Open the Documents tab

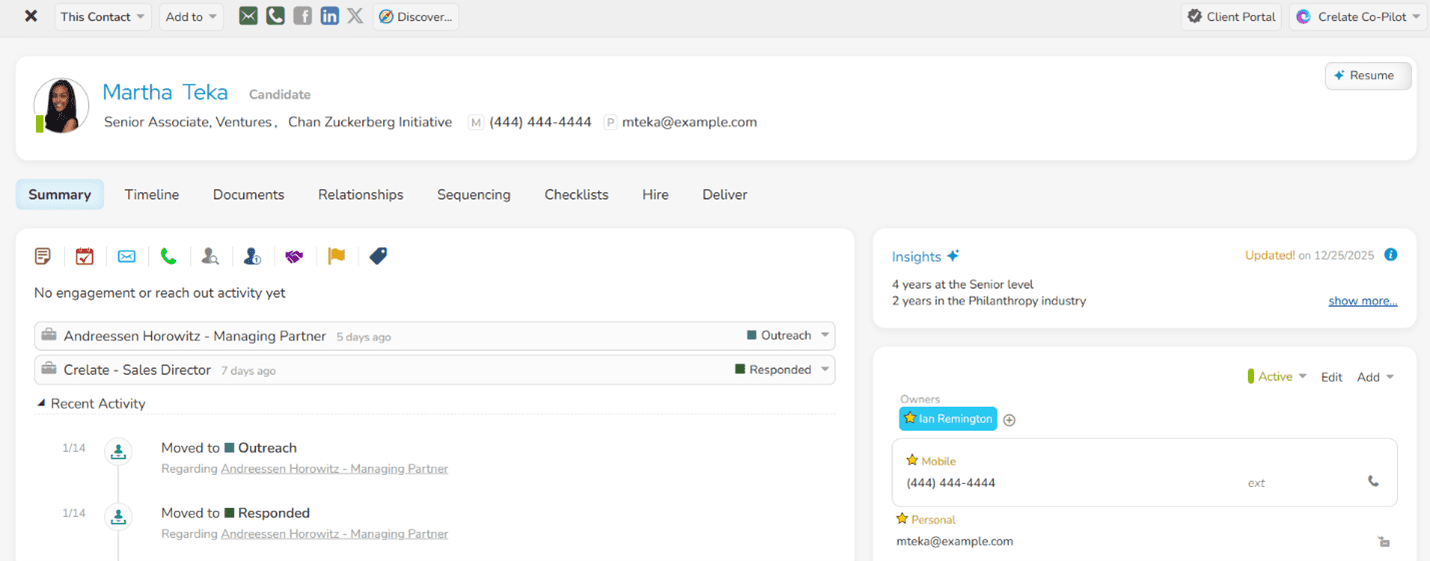(x=249, y=194)
